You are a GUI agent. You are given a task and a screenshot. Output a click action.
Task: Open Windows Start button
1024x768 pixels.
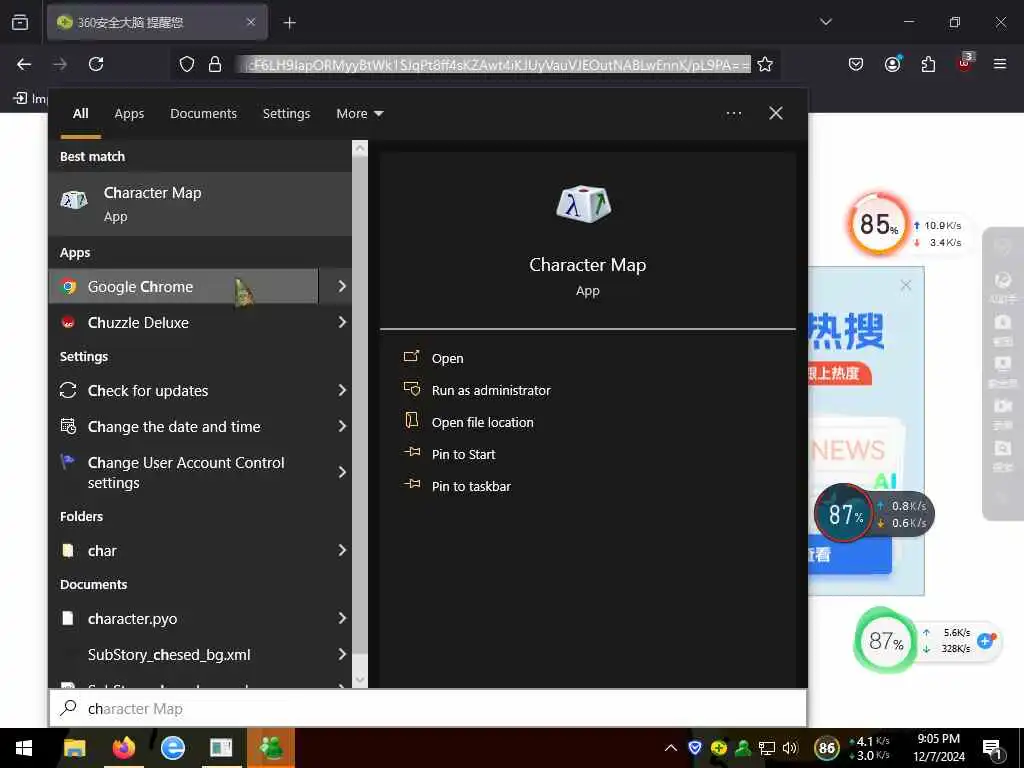tap(24, 748)
